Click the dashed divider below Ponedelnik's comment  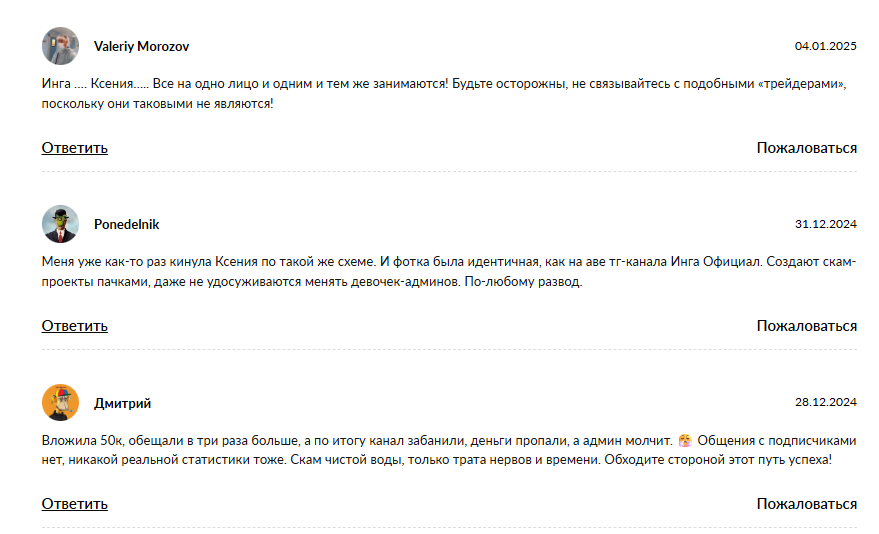click(x=449, y=350)
